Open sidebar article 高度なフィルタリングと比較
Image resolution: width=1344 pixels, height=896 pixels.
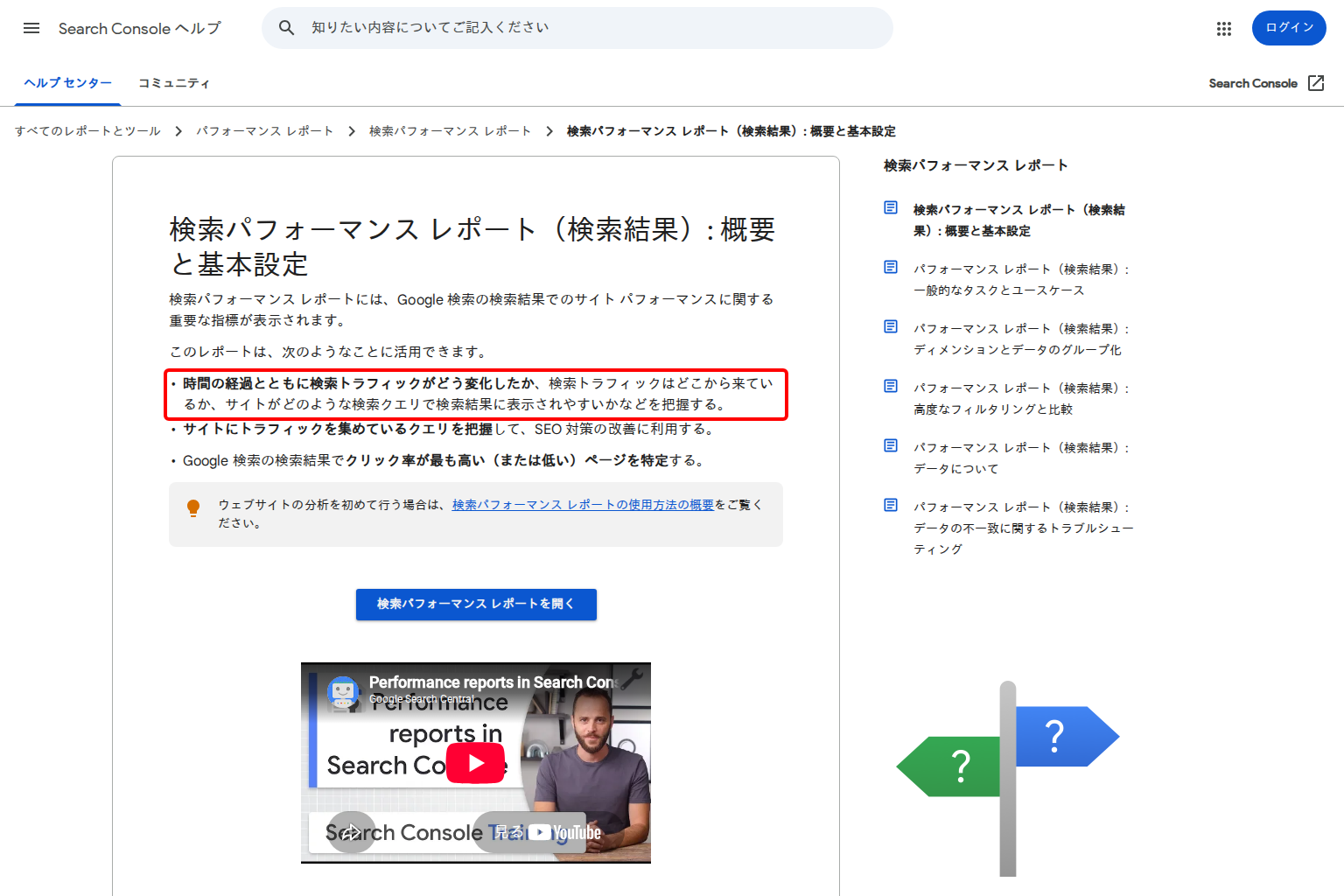1022,399
